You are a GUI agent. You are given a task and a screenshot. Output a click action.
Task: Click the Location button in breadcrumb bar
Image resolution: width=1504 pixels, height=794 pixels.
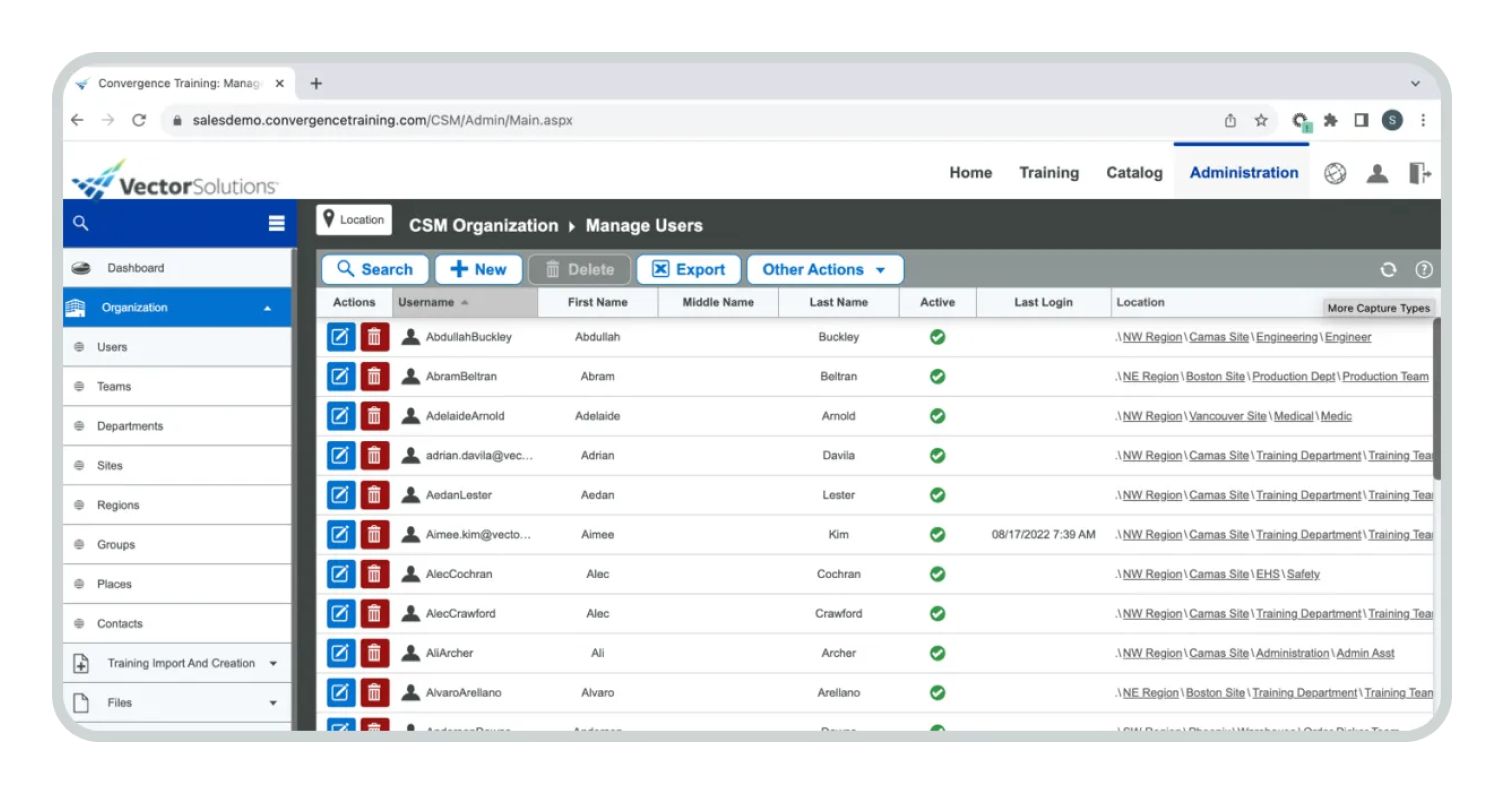[x=354, y=220]
